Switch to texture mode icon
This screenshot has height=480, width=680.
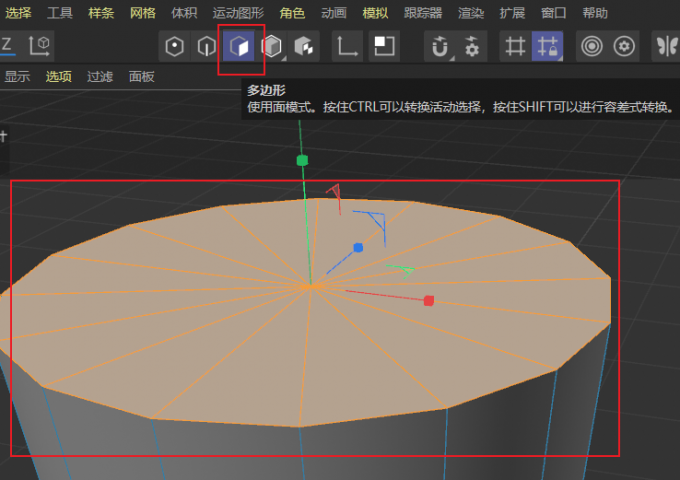[x=304, y=46]
